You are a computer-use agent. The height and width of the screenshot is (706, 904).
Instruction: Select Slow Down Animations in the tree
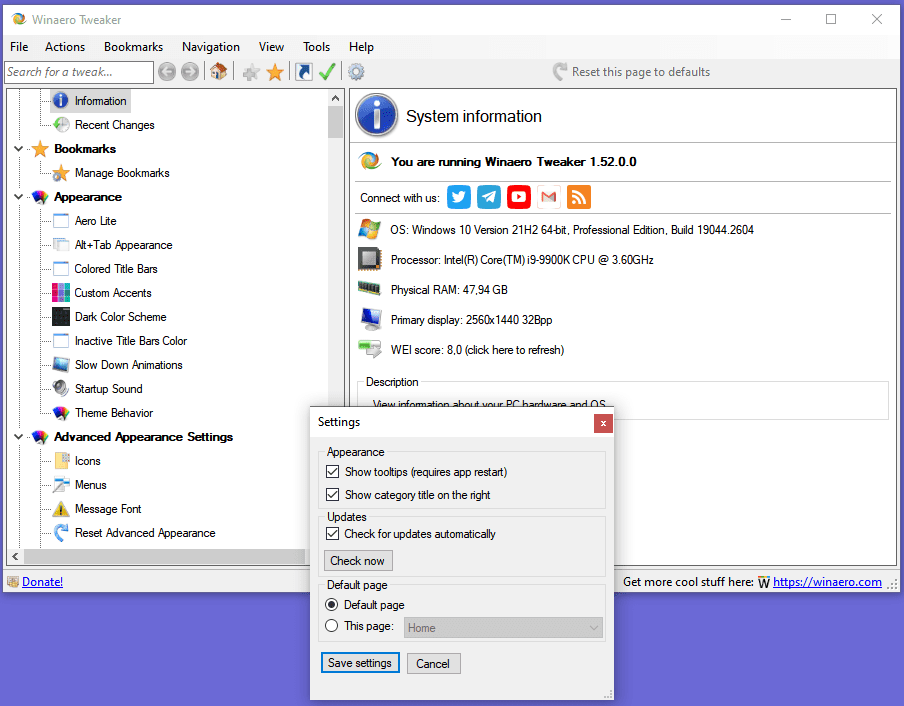129,365
